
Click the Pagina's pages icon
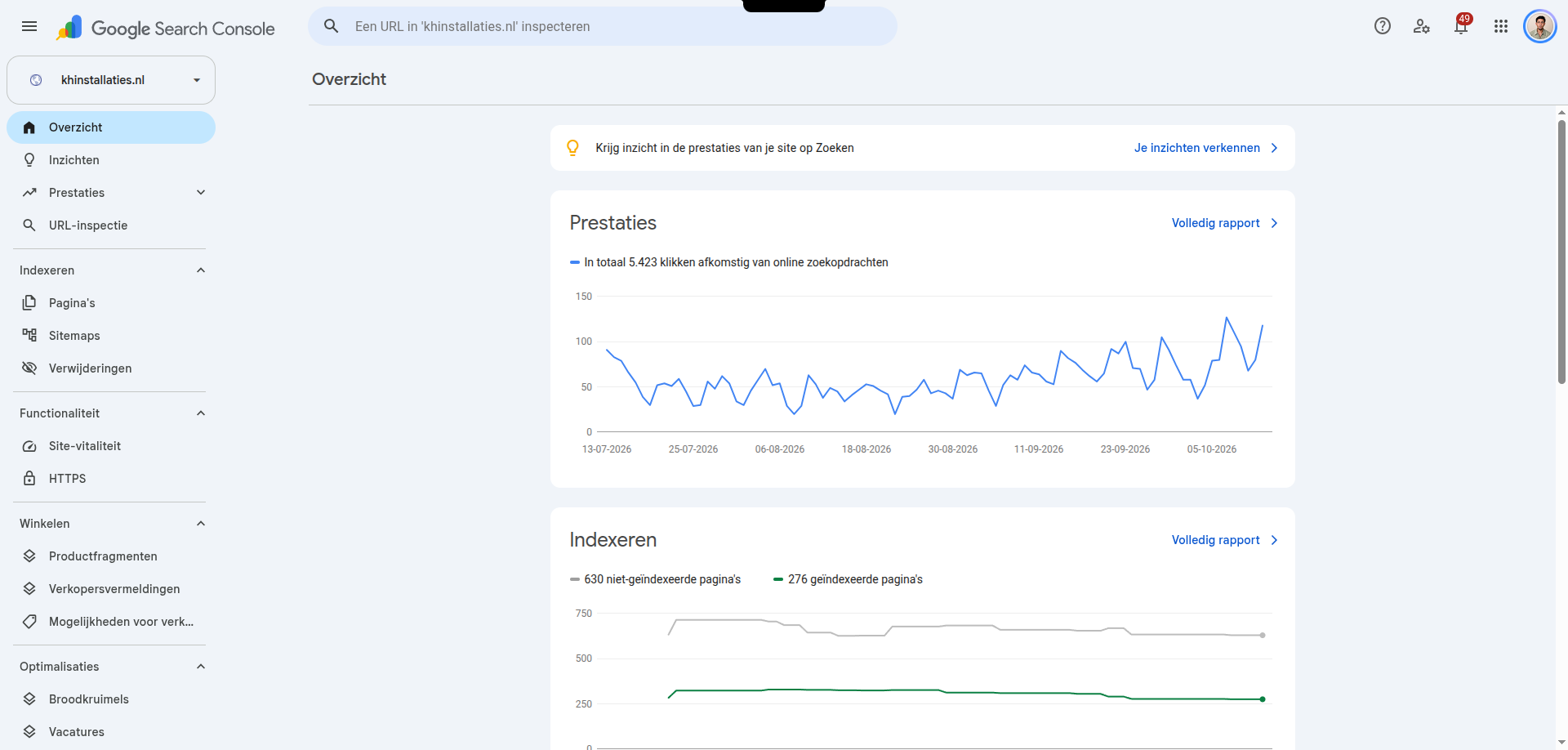coord(29,303)
